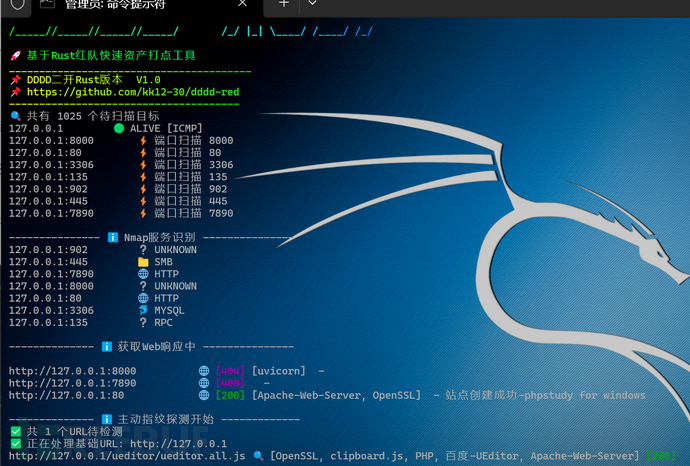Image resolution: width=690 pixels, height=466 pixels.
Task: Open the https://github.com/kk12-30/dddd-red link
Action: coord(133,92)
